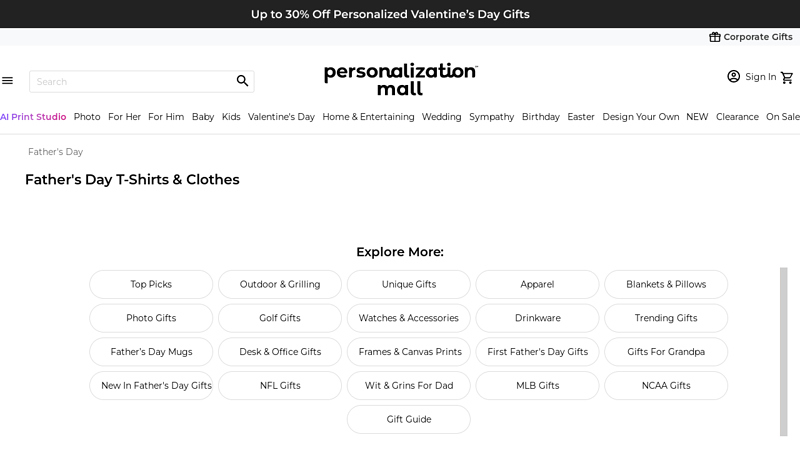Click the account profile icon
Image resolution: width=800 pixels, height=450 pixels.
tap(733, 77)
